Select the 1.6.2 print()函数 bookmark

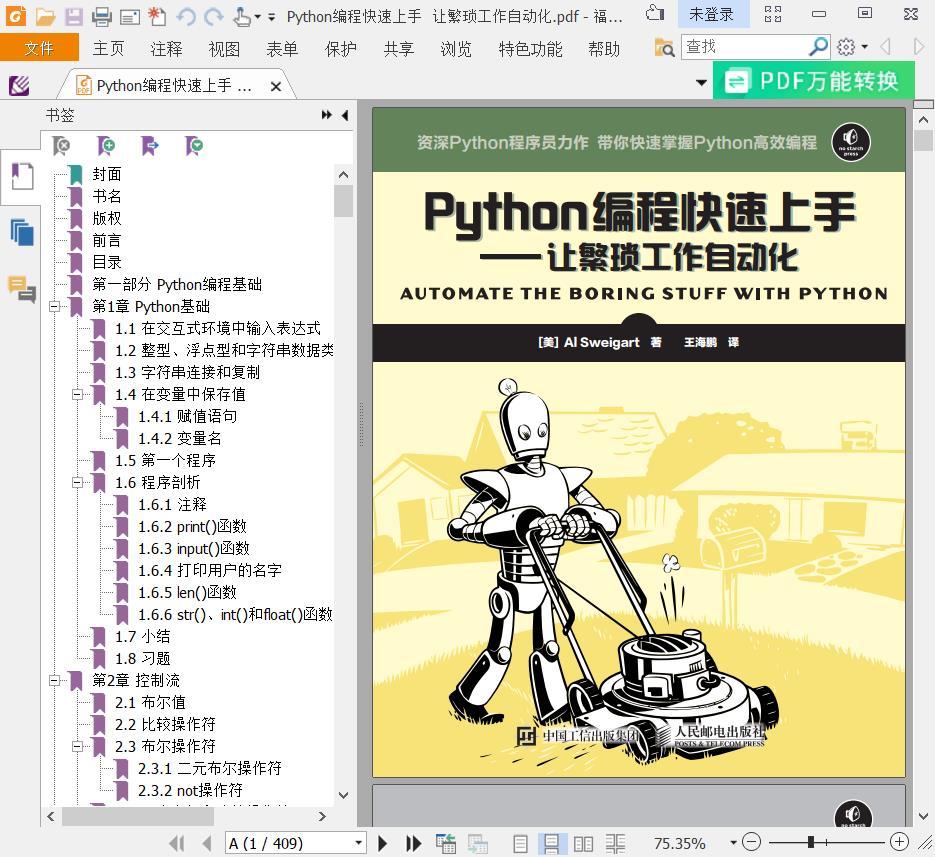[192, 527]
